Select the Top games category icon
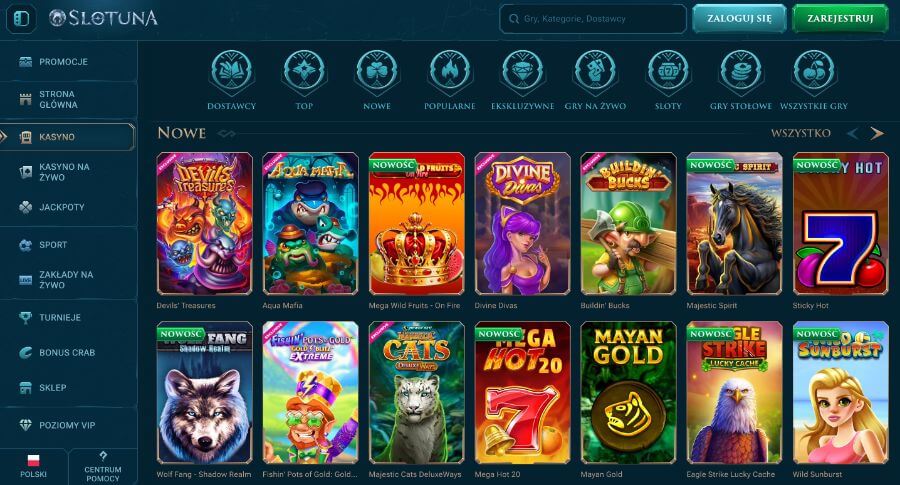The width and height of the screenshot is (900, 485). (304, 72)
